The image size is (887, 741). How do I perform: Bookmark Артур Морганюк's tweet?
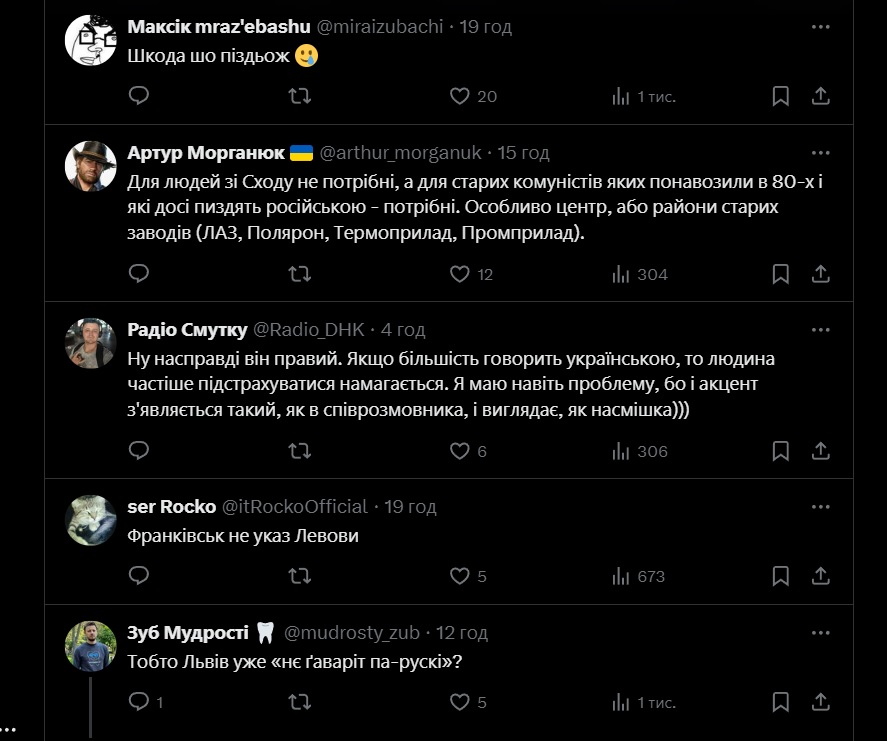[x=781, y=274]
